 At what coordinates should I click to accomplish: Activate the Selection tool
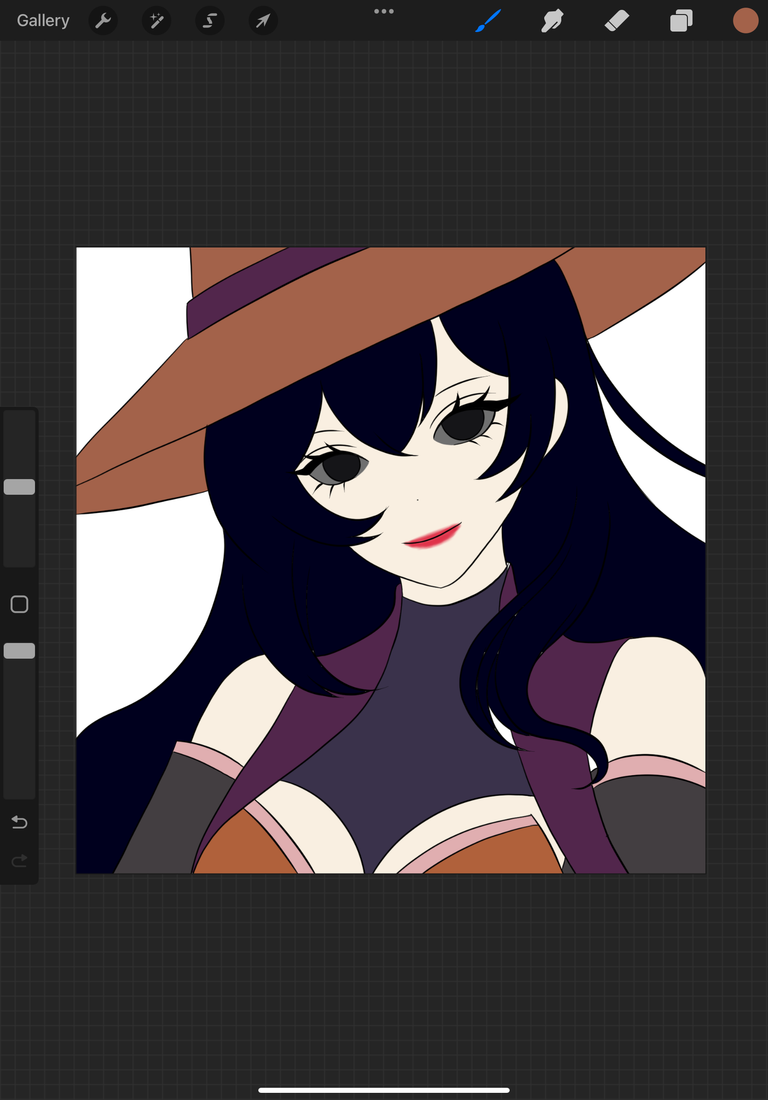click(210, 20)
